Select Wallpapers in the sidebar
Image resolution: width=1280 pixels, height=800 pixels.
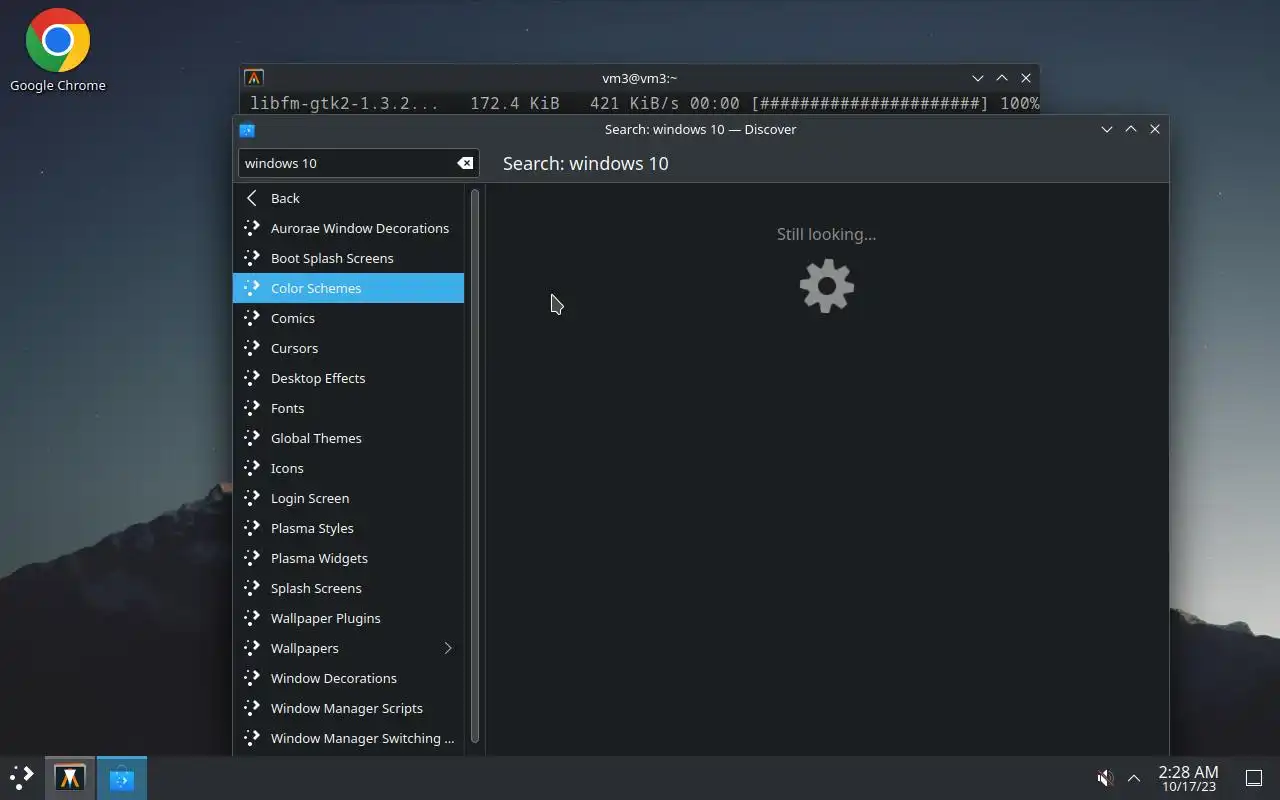coord(348,648)
